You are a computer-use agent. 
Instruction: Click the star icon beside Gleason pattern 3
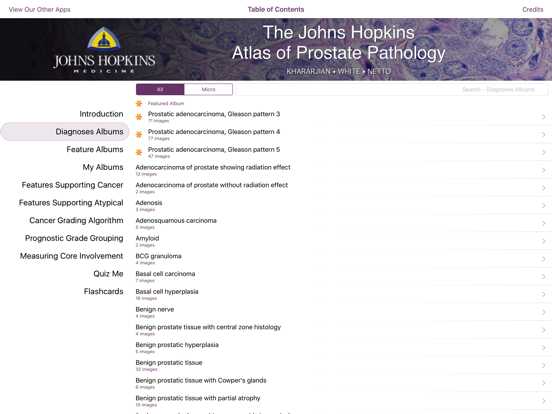click(139, 117)
